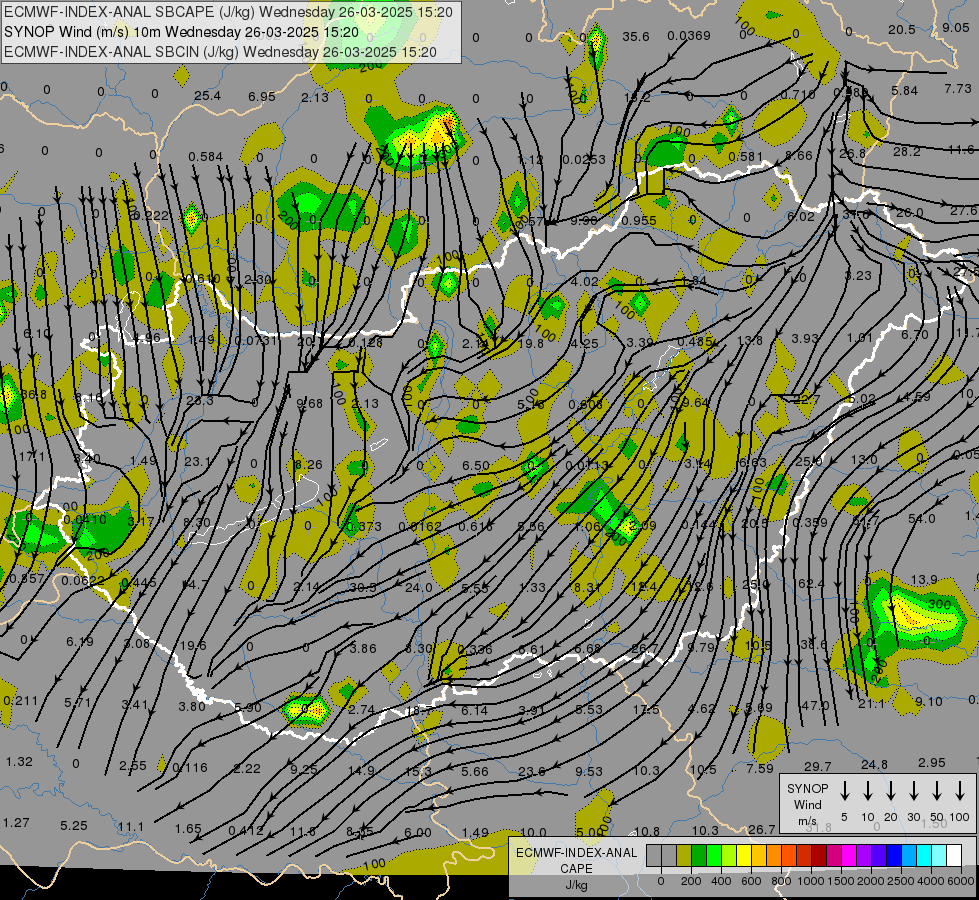
Task: Pick the pure blue CAPE legend swatch
Action: tap(893, 855)
